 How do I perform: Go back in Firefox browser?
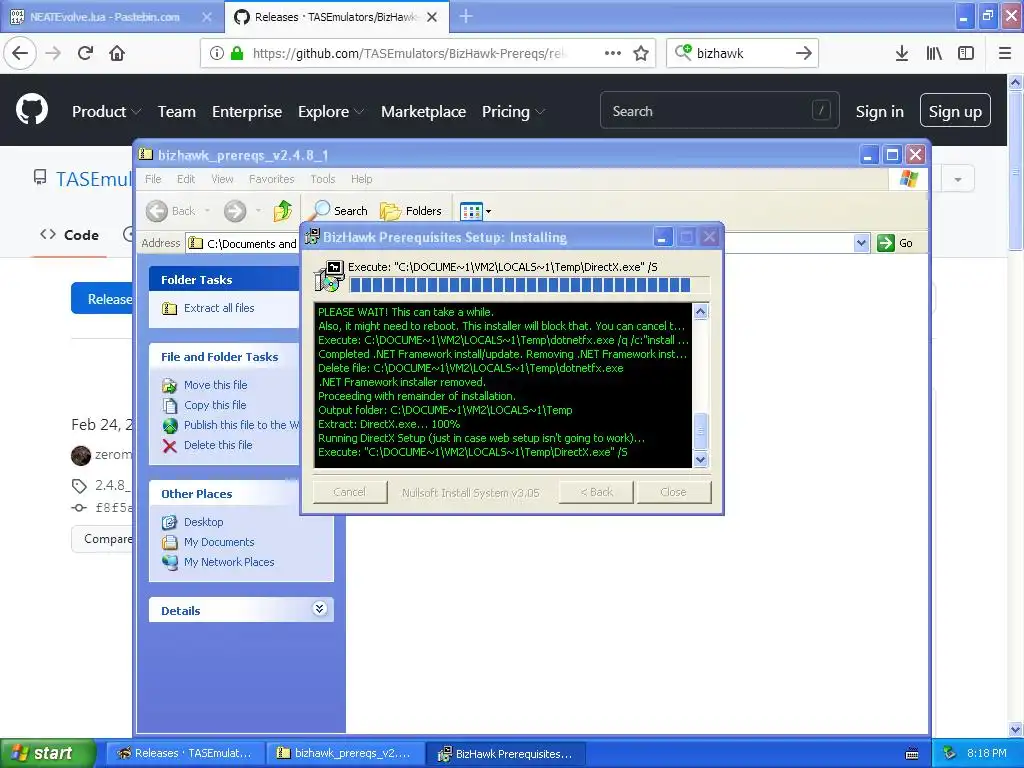point(20,53)
